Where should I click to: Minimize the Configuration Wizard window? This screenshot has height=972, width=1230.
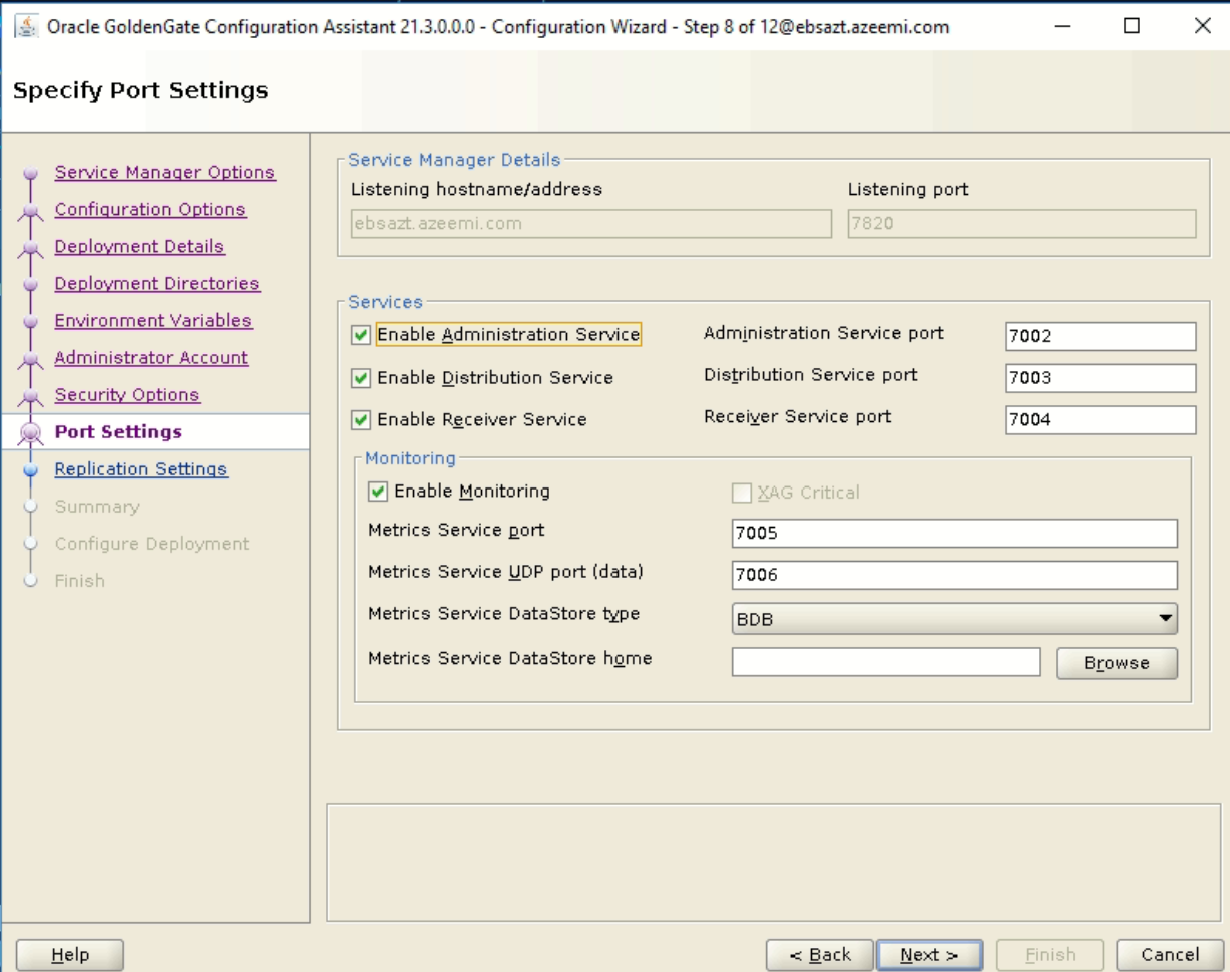[1064, 27]
